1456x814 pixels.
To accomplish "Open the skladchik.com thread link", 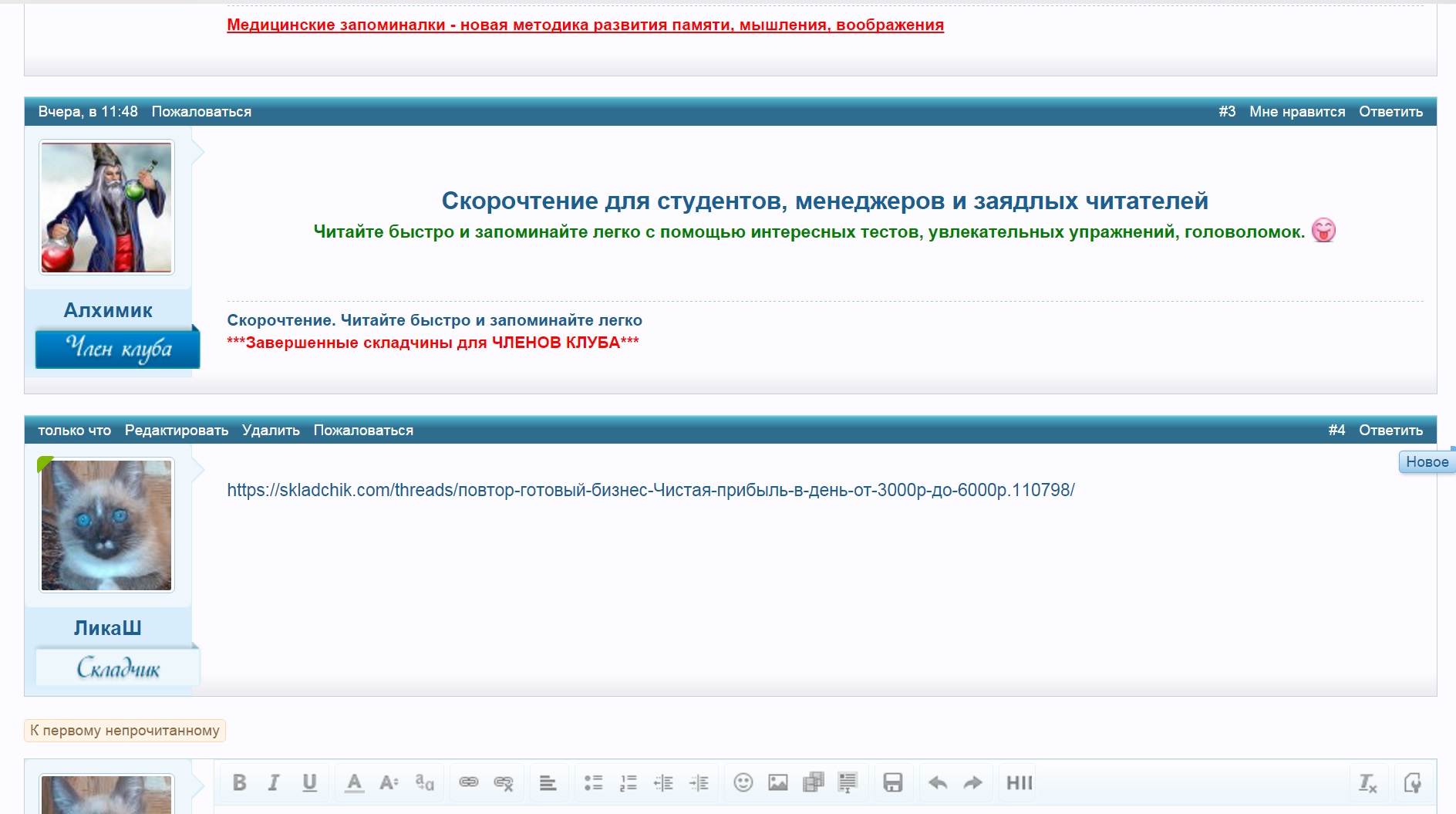I will click(650, 490).
